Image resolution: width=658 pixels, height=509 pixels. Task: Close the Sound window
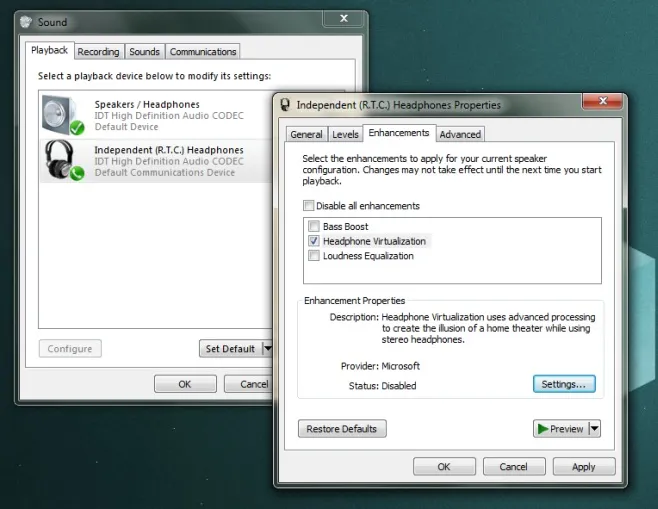343,18
